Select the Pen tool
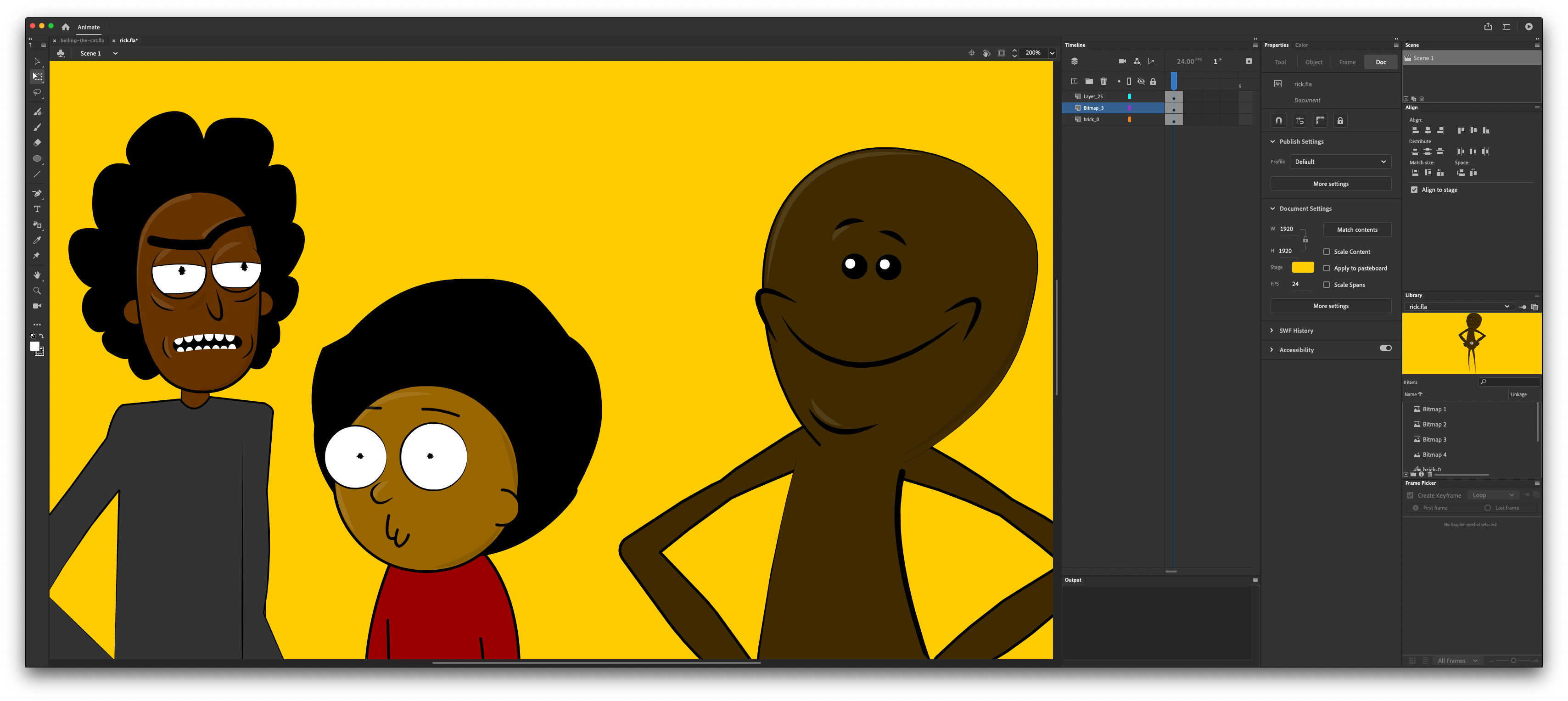The image size is (1568, 701). click(37, 194)
